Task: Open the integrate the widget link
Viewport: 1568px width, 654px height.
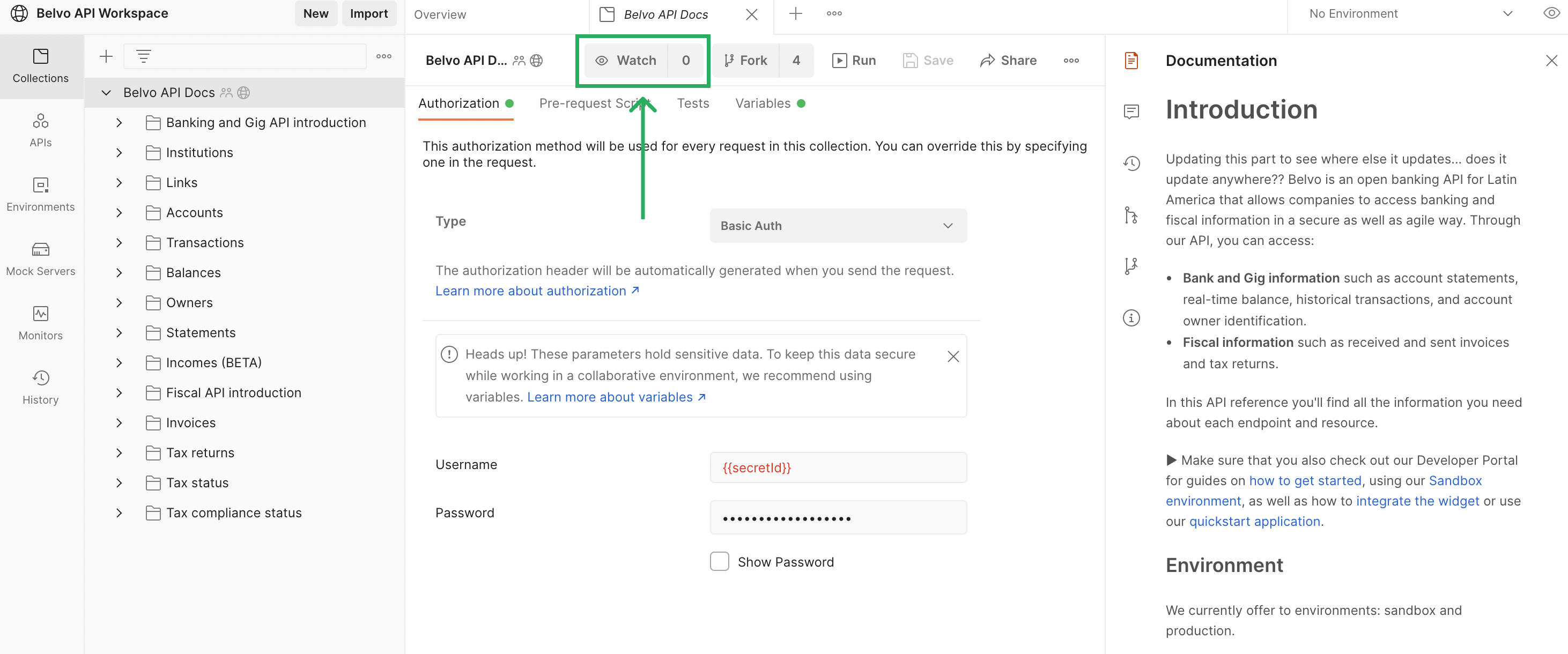Action: click(1417, 501)
